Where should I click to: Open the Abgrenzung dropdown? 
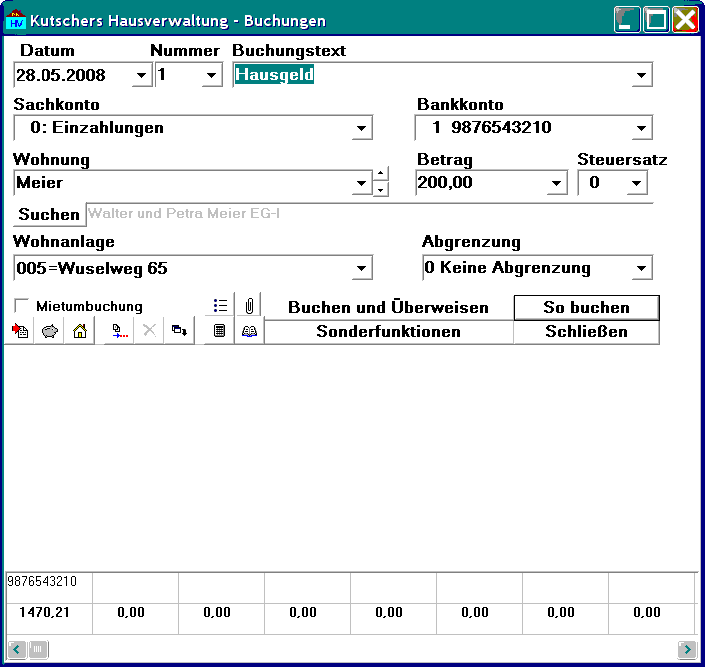click(x=642, y=269)
